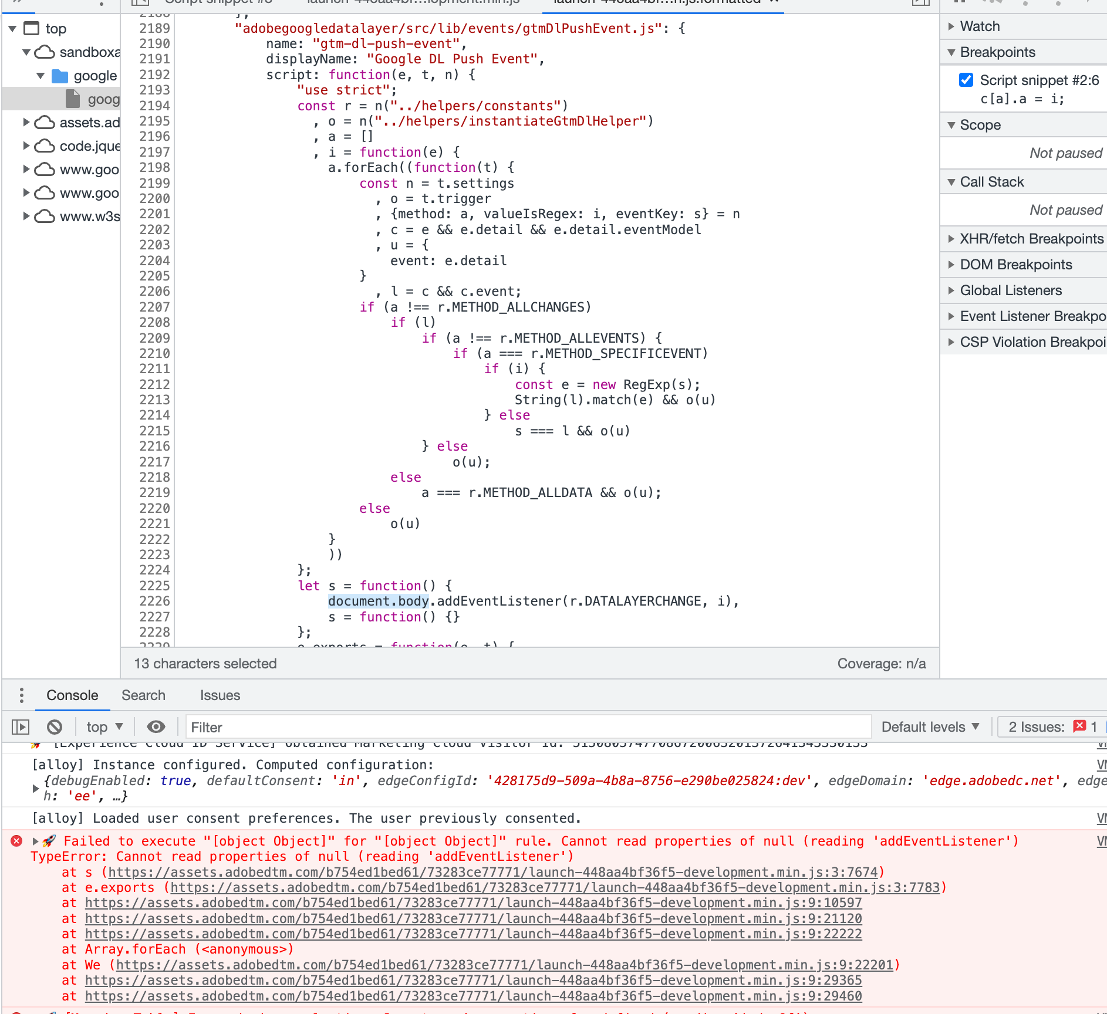This screenshot has width=1108, height=1014.
Task: Click the red error icon on the TypeError message
Action: [16, 840]
